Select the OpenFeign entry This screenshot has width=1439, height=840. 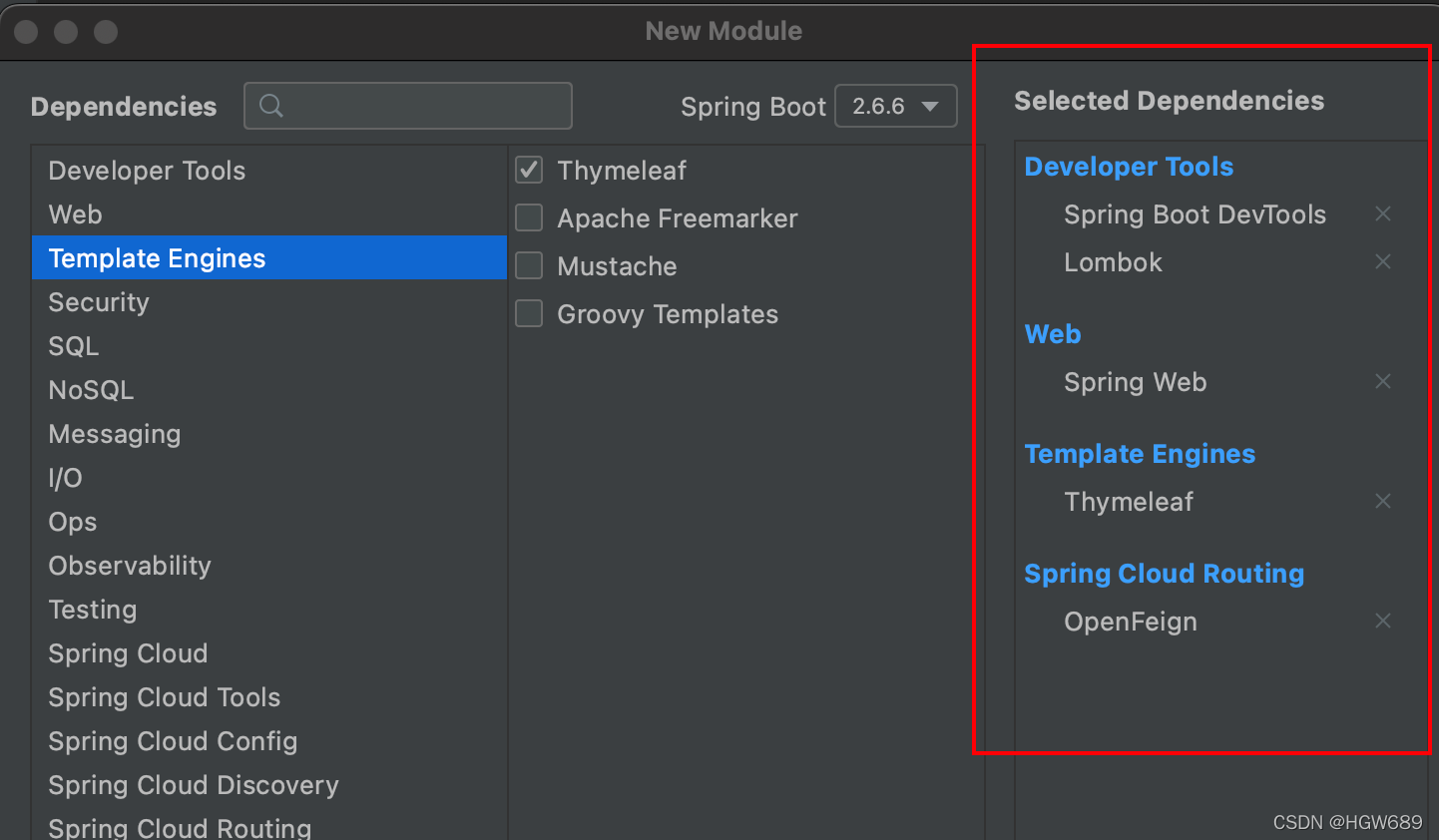[1131, 622]
